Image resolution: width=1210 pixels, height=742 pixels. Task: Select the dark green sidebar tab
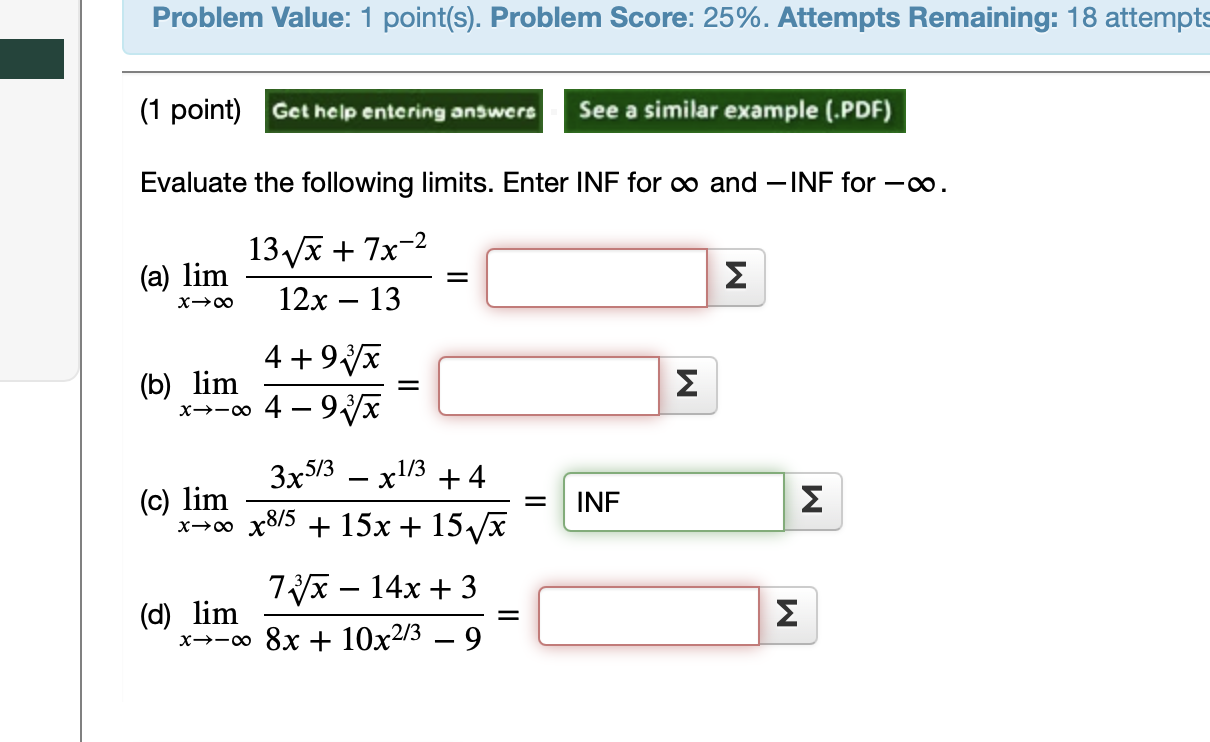(x=32, y=59)
